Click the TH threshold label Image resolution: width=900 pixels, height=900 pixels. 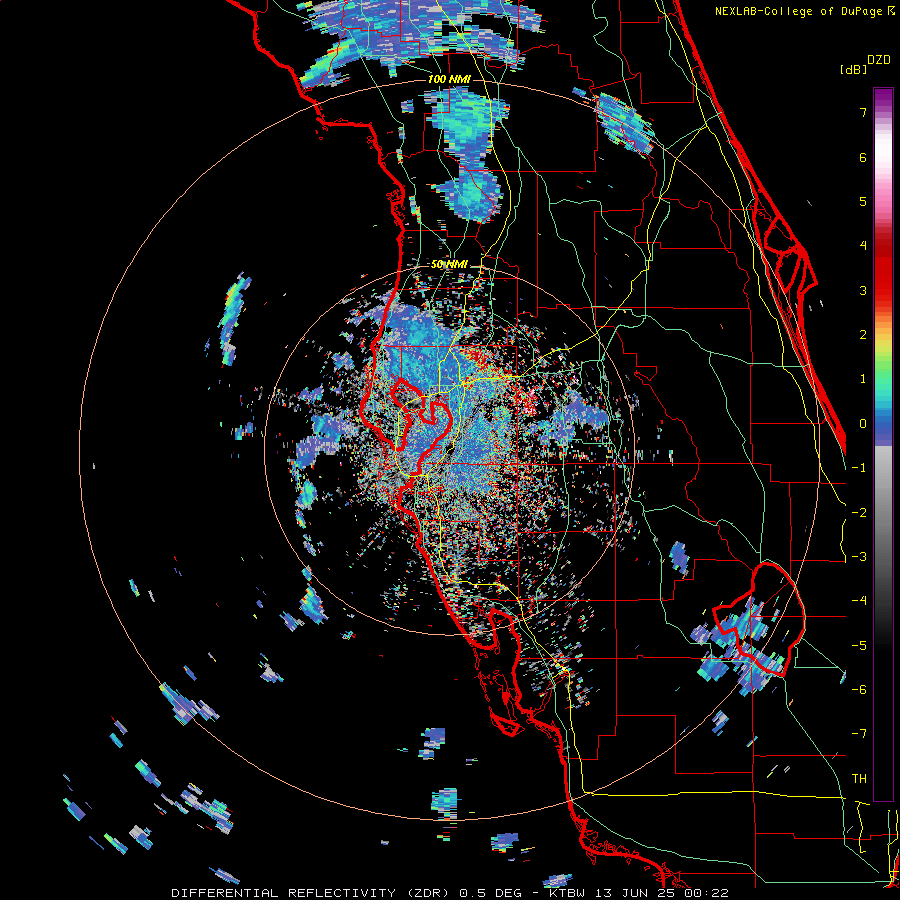[x=859, y=779]
